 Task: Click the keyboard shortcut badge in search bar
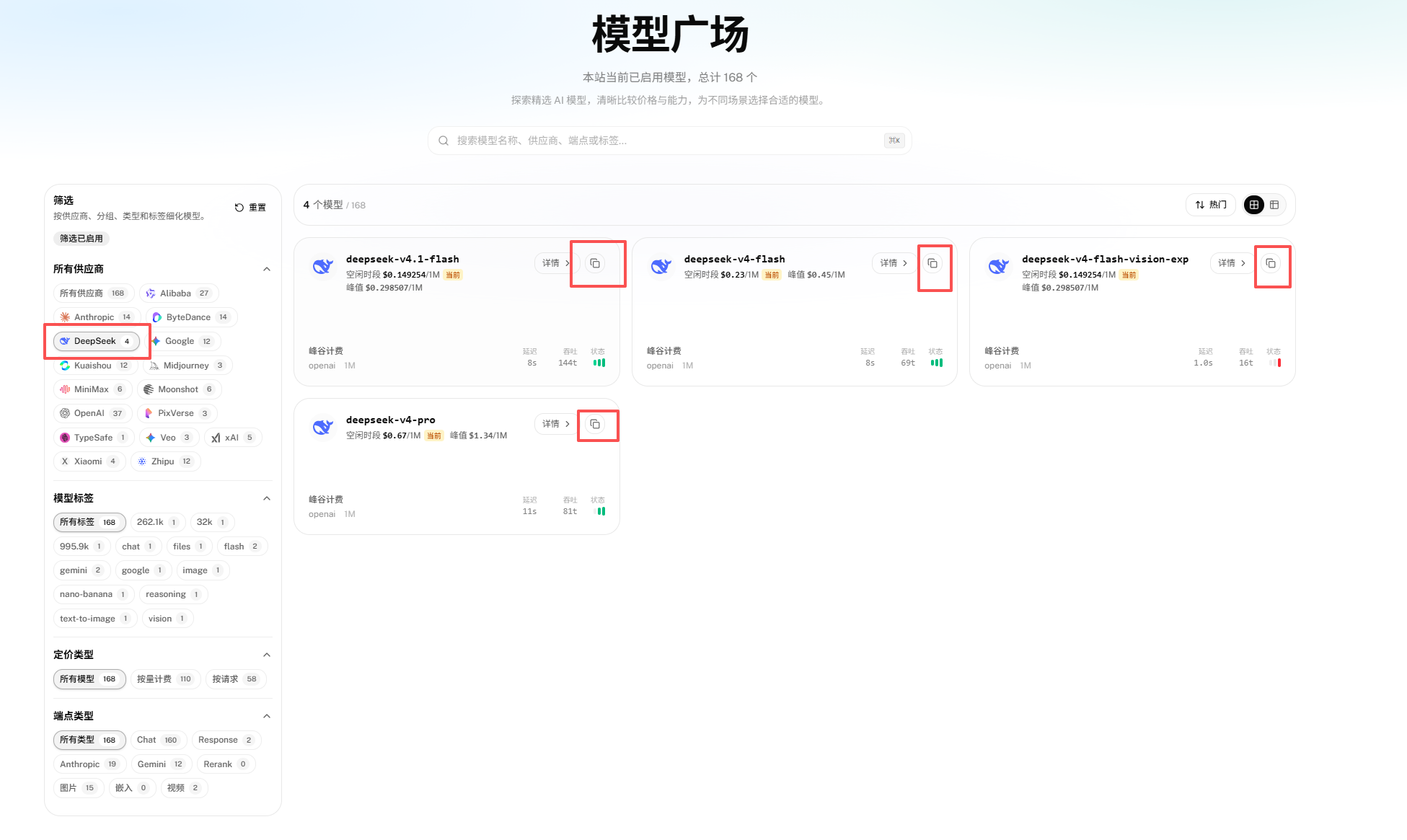click(894, 141)
